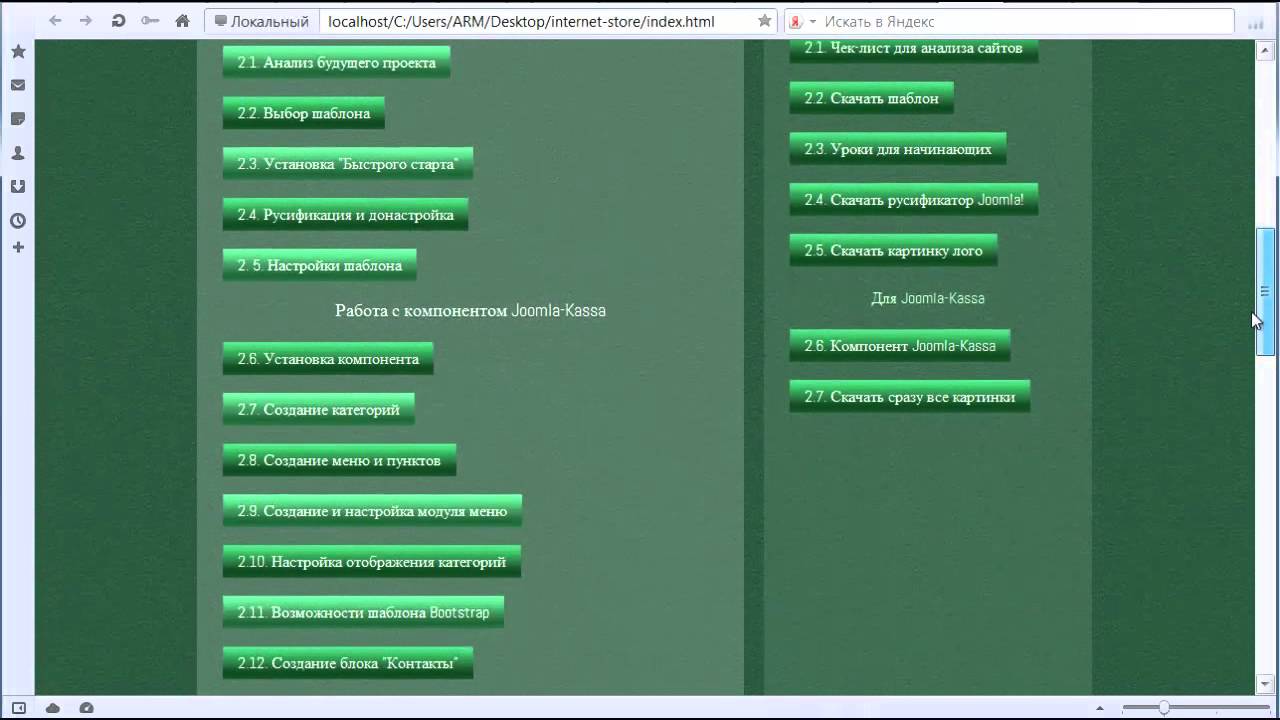1280x720 pixels.
Task: Click the Для Joomla-Kassa subheading
Action: pyautogui.click(x=928, y=298)
